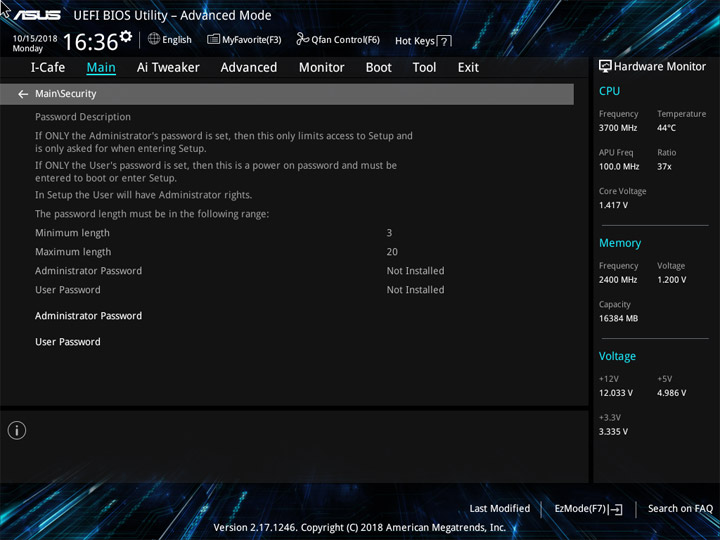
Task: Click the MyFavorite list icon
Action: pyautogui.click(x=213, y=39)
